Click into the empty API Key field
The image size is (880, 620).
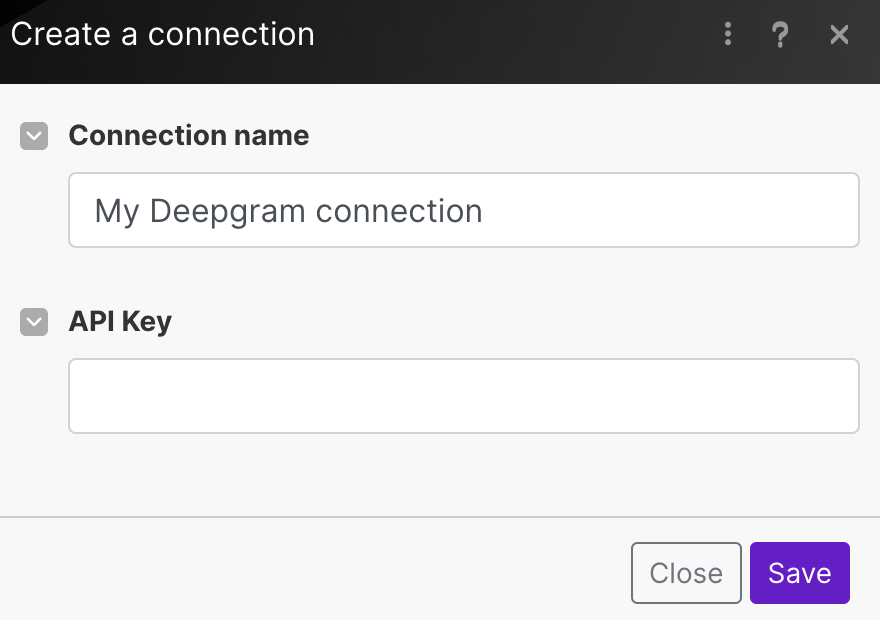point(463,396)
